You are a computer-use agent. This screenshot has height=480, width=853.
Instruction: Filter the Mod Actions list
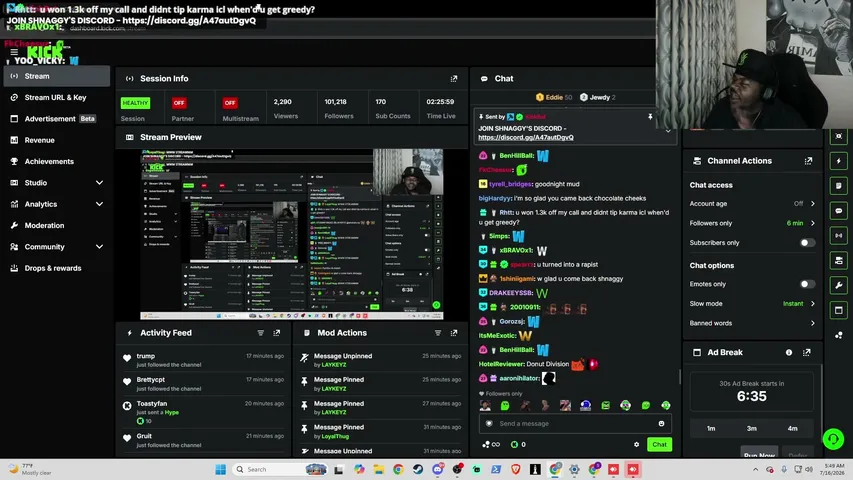(x=438, y=333)
